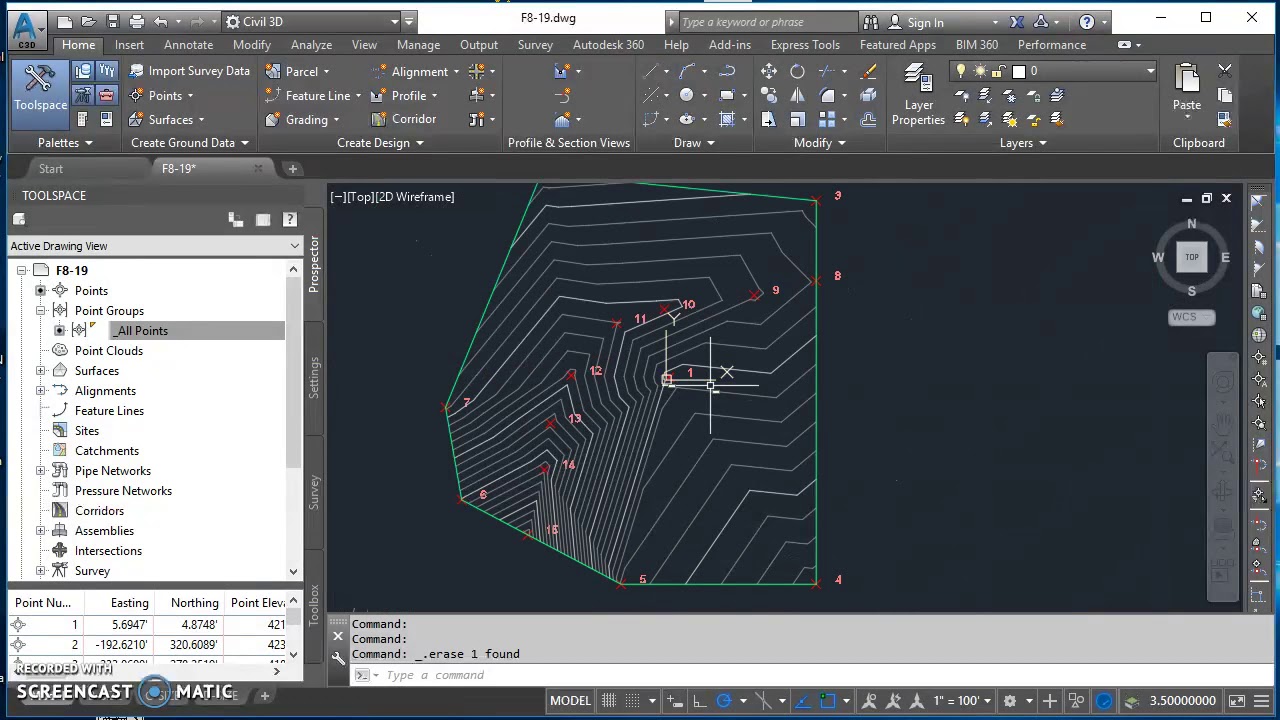Open the Express Tools ribbon tab
The height and width of the screenshot is (720, 1280).
(805, 45)
